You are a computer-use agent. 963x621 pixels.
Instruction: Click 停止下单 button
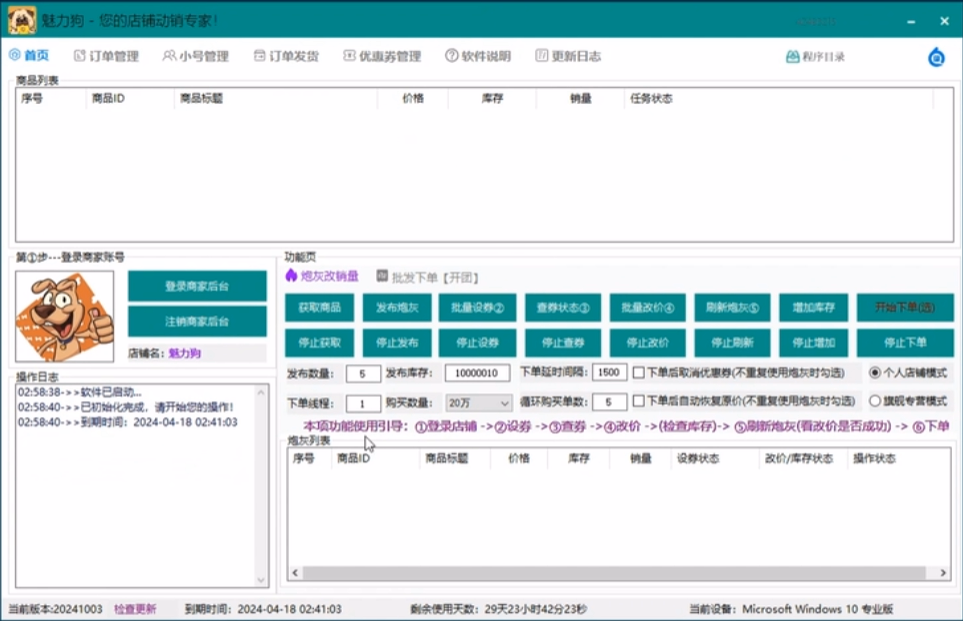coord(905,343)
